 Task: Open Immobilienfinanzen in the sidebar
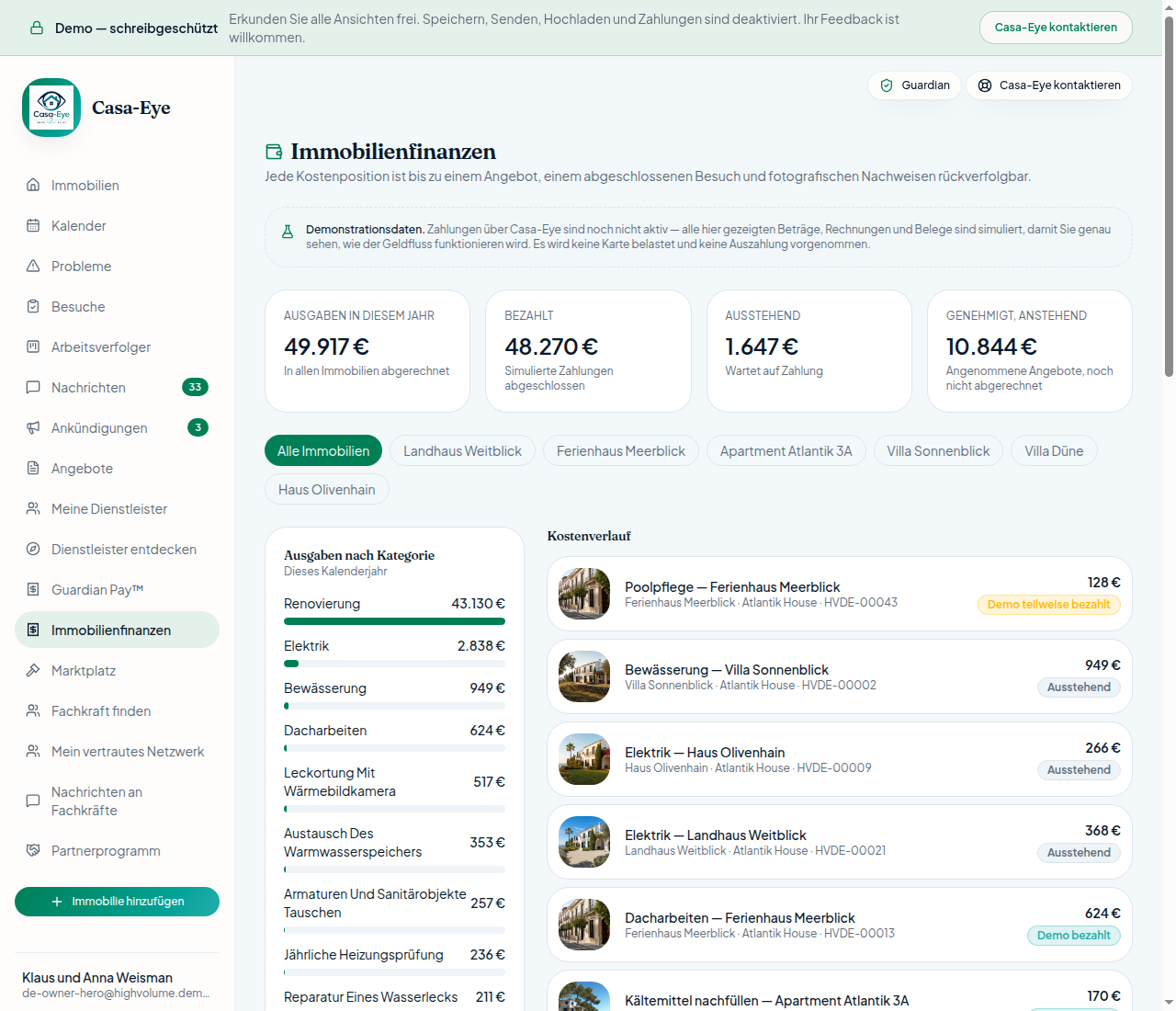click(117, 630)
